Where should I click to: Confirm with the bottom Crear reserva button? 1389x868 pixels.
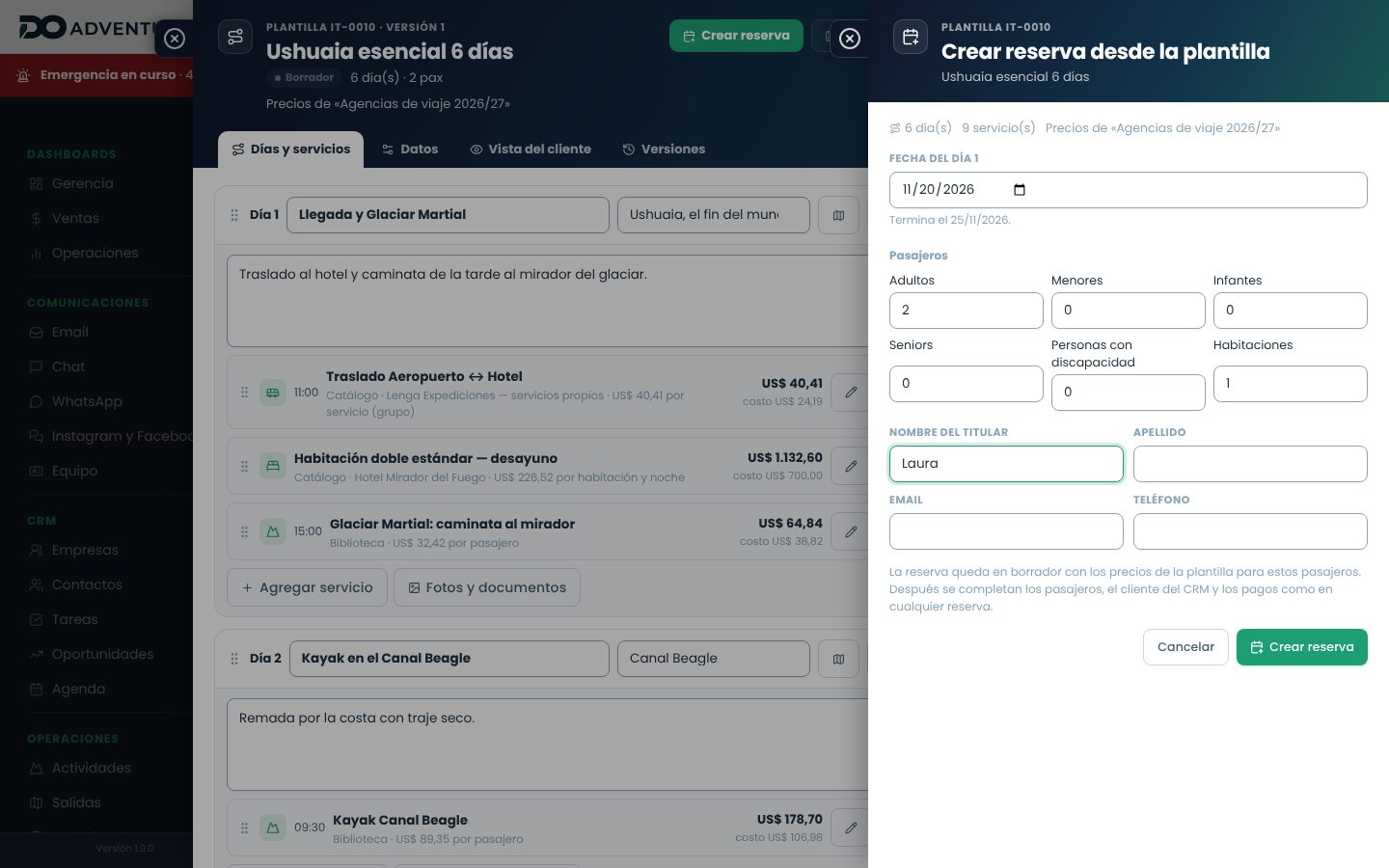pyautogui.click(x=1302, y=647)
